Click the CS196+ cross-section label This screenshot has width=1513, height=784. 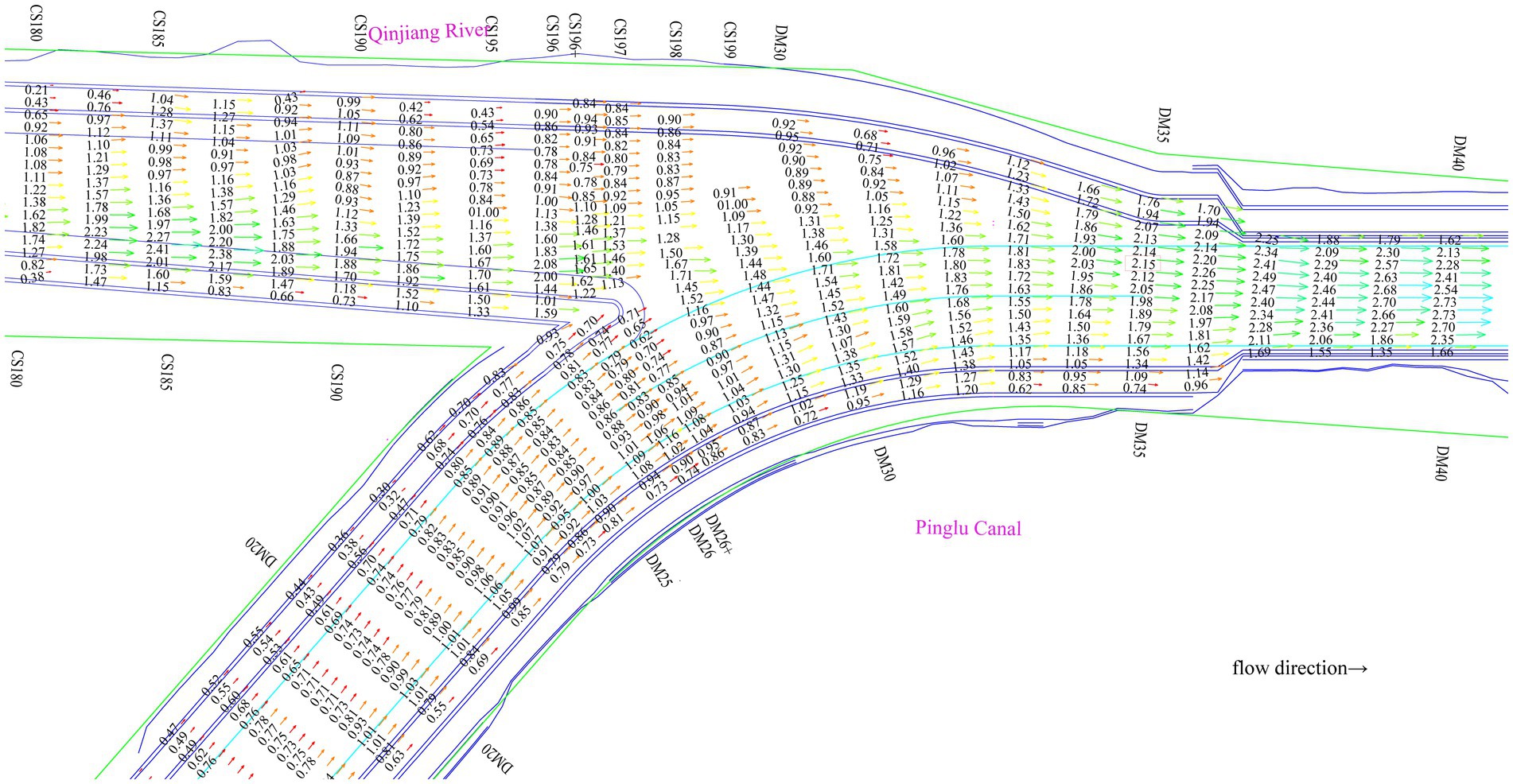point(574,36)
